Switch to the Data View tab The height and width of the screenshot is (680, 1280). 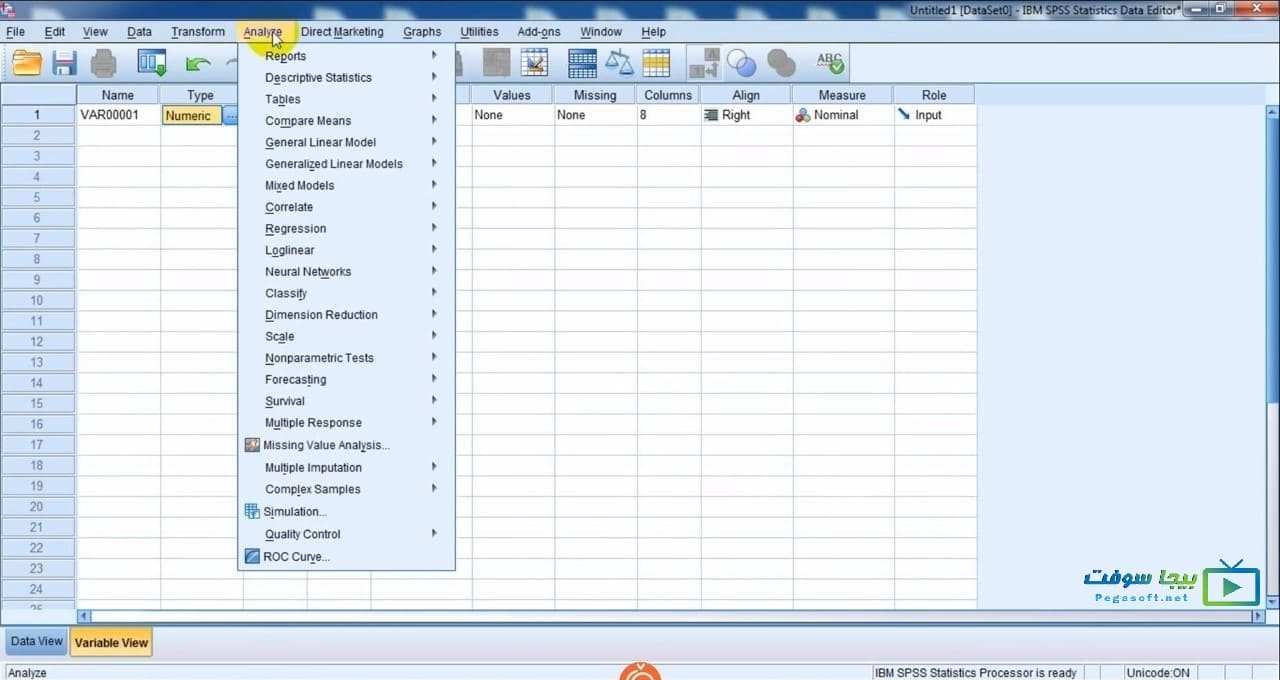[36, 642]
